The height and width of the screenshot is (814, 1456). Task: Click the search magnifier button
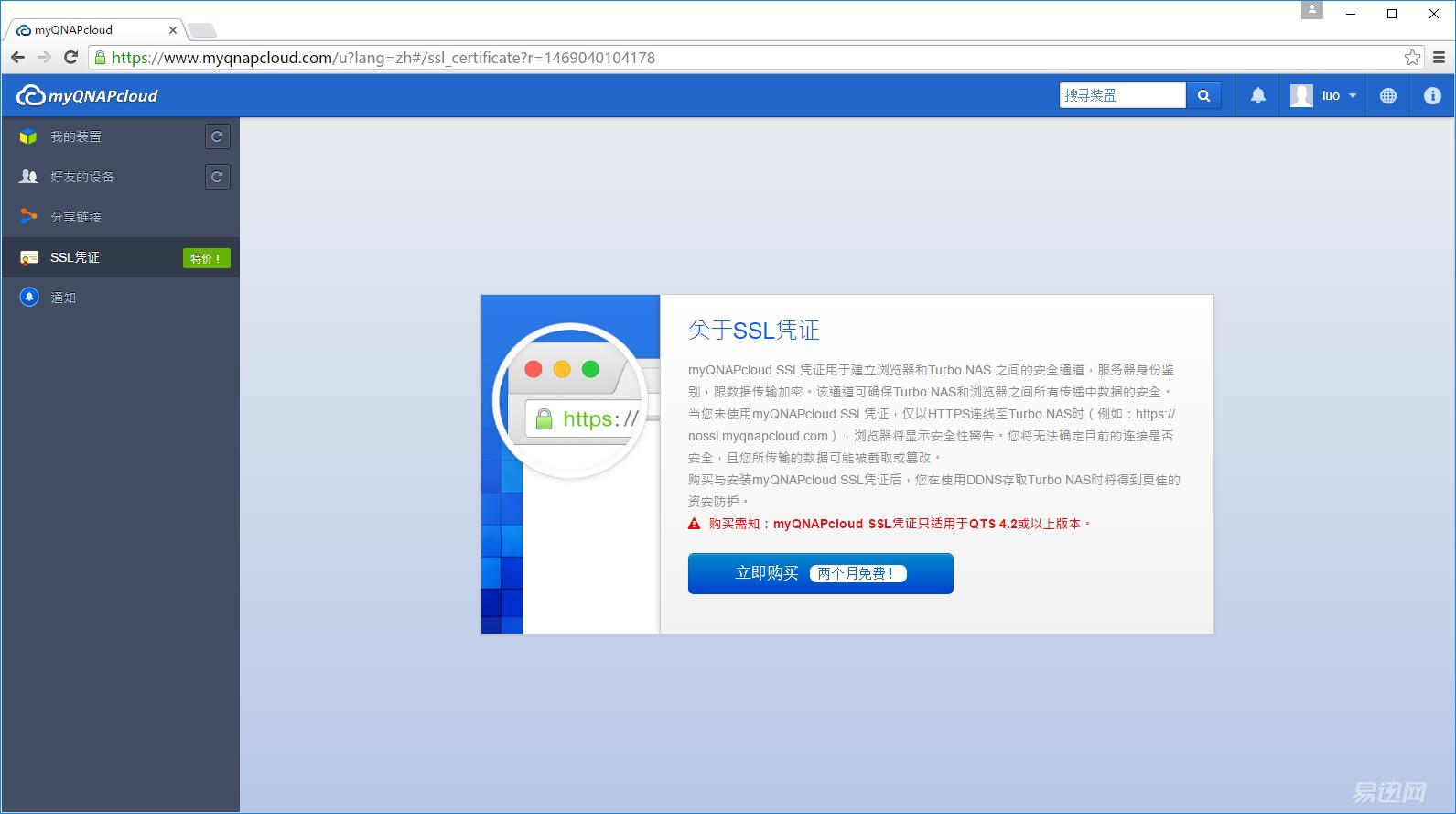click(x=1203, y=95)
